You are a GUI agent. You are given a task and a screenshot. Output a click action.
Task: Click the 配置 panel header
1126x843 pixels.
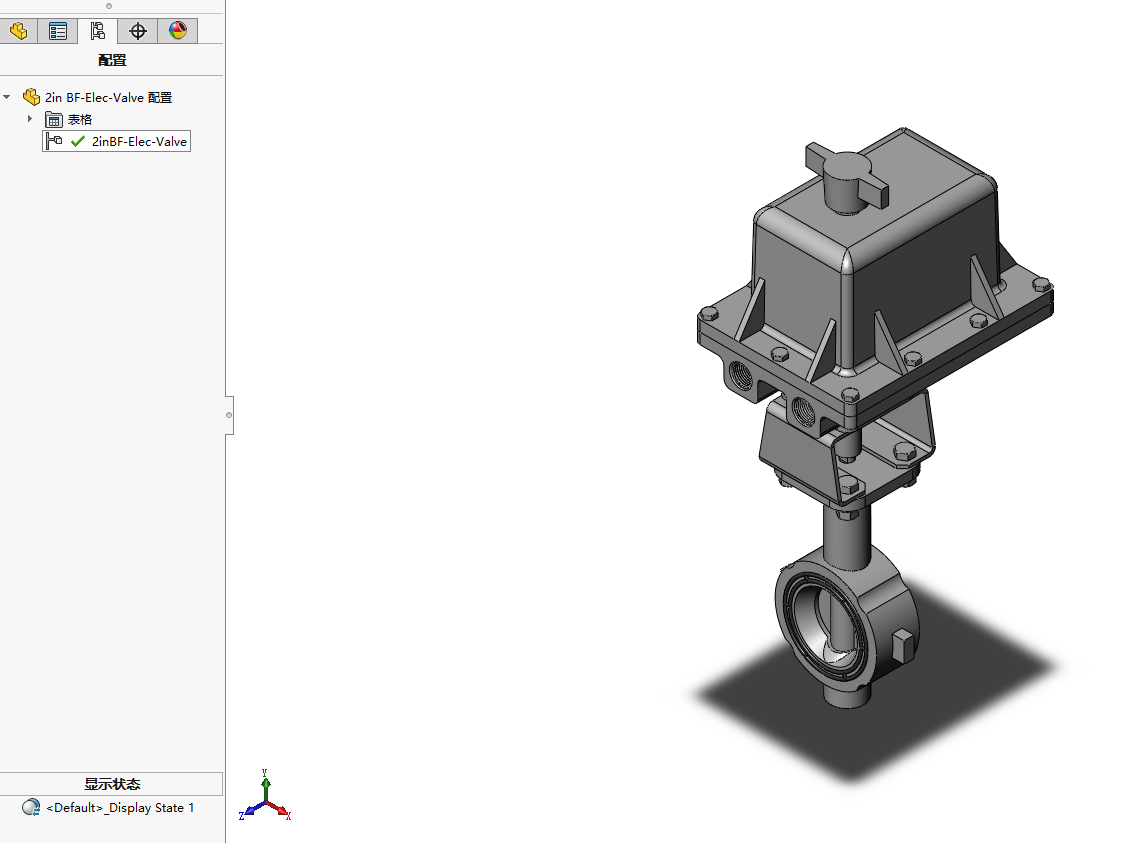pyautogui.click(x=112, y=60)
